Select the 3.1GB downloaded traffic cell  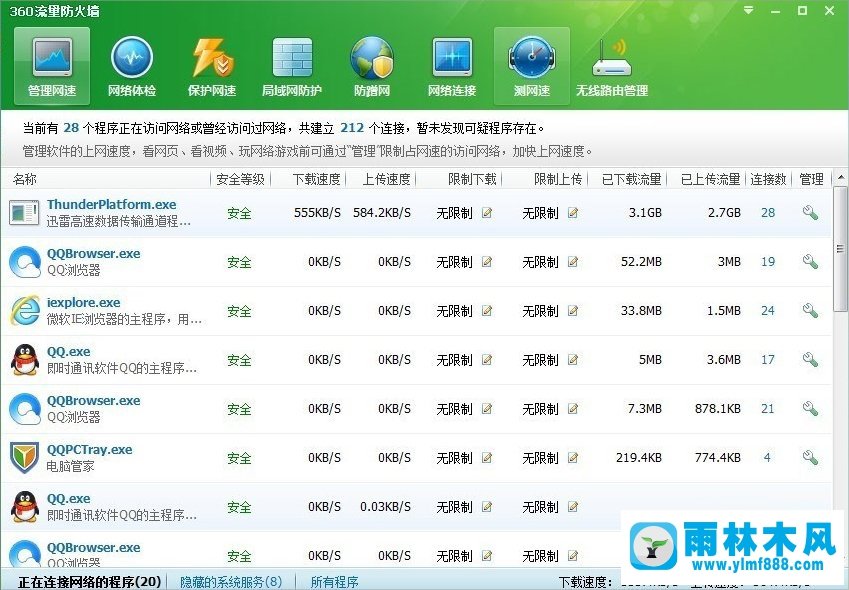645,213
